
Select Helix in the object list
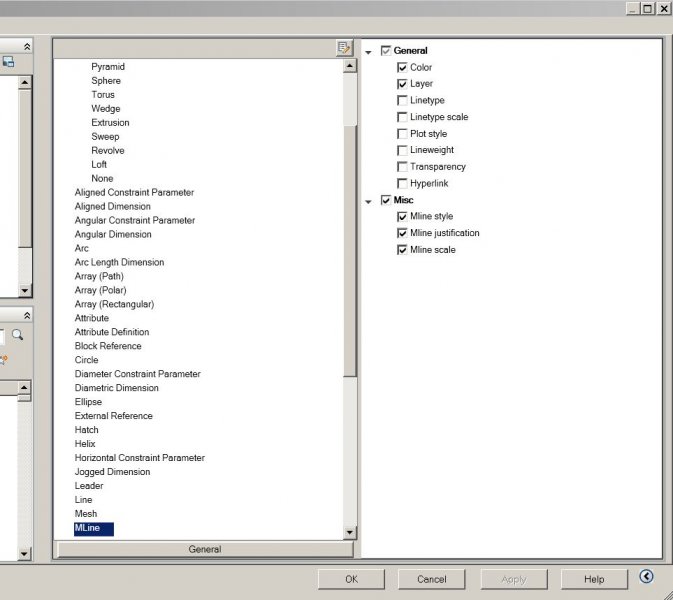85,444
